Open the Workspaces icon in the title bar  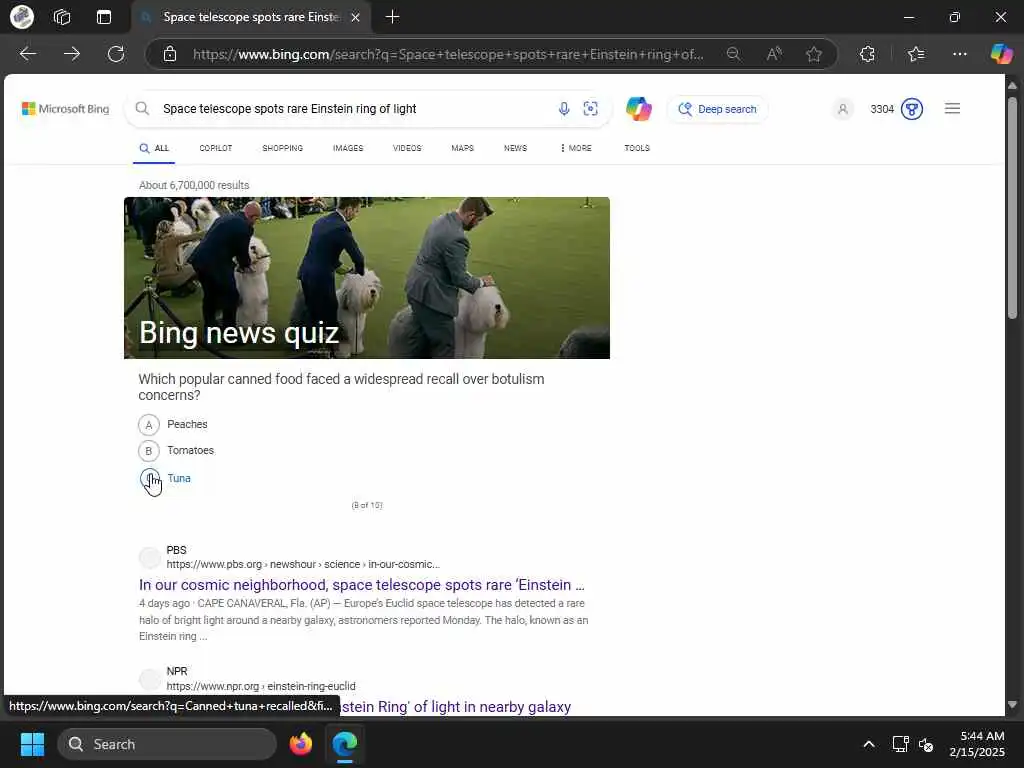pyautogui.click(x=62, y=17)
